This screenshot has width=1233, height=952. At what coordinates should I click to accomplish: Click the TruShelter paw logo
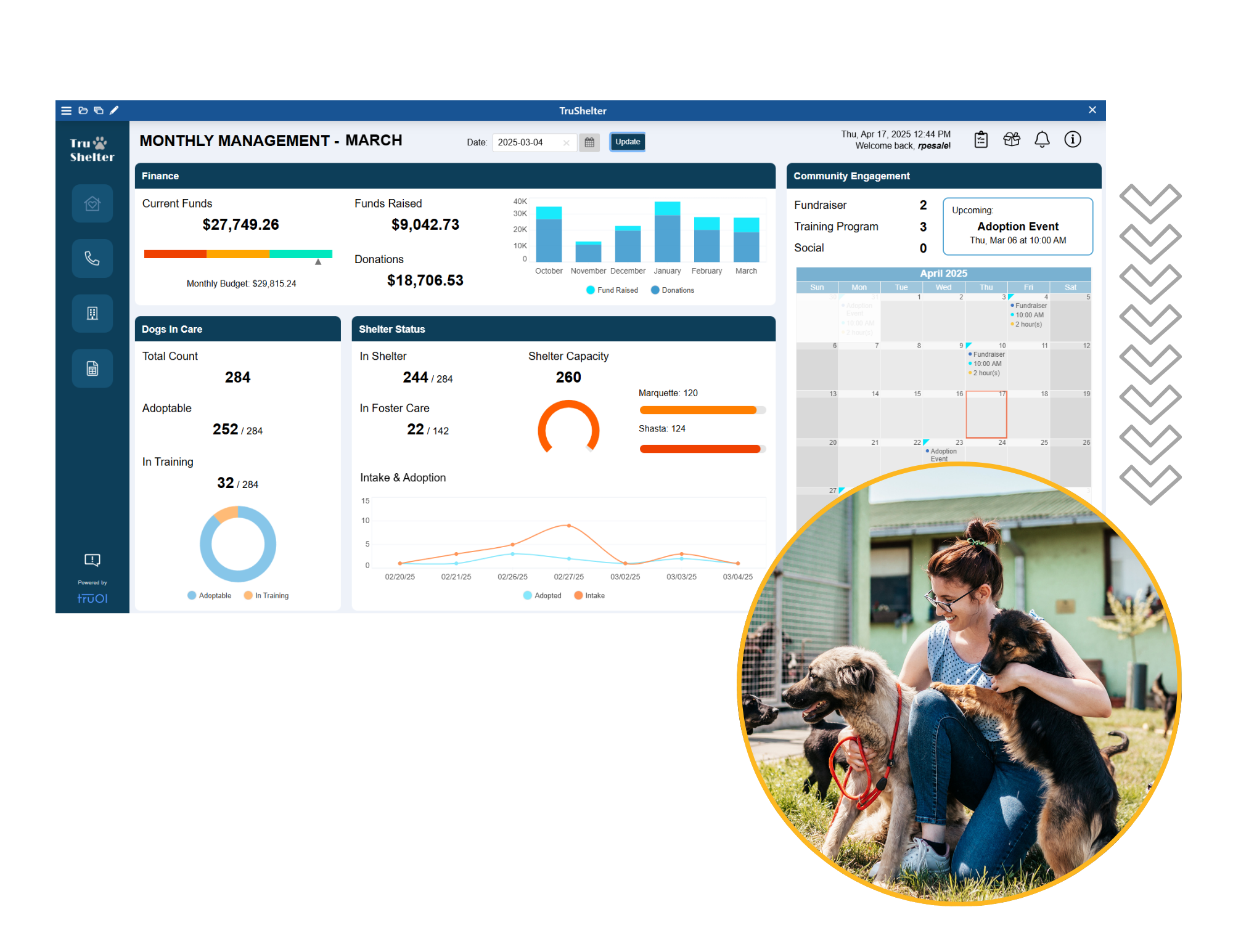92,150
